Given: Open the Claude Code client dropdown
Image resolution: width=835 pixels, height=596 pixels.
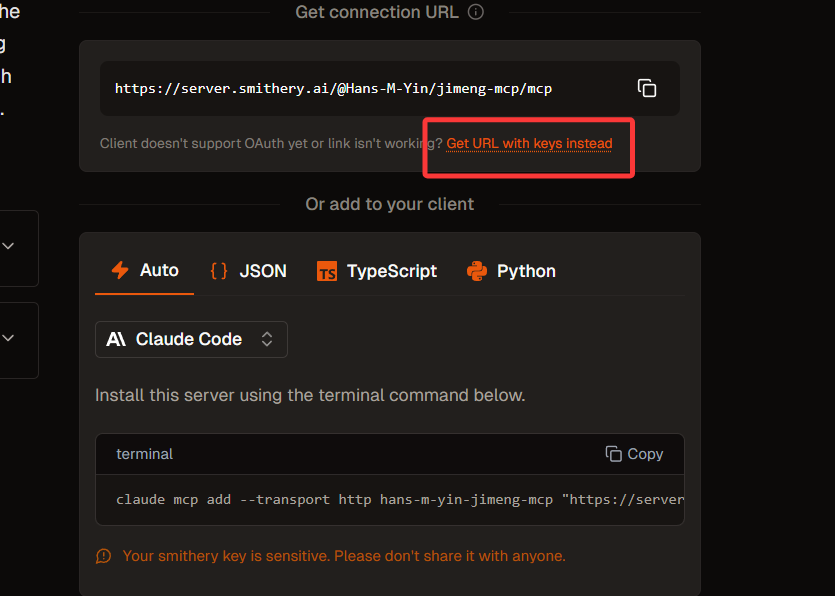Looking at the screenshot, I should 191,339.
